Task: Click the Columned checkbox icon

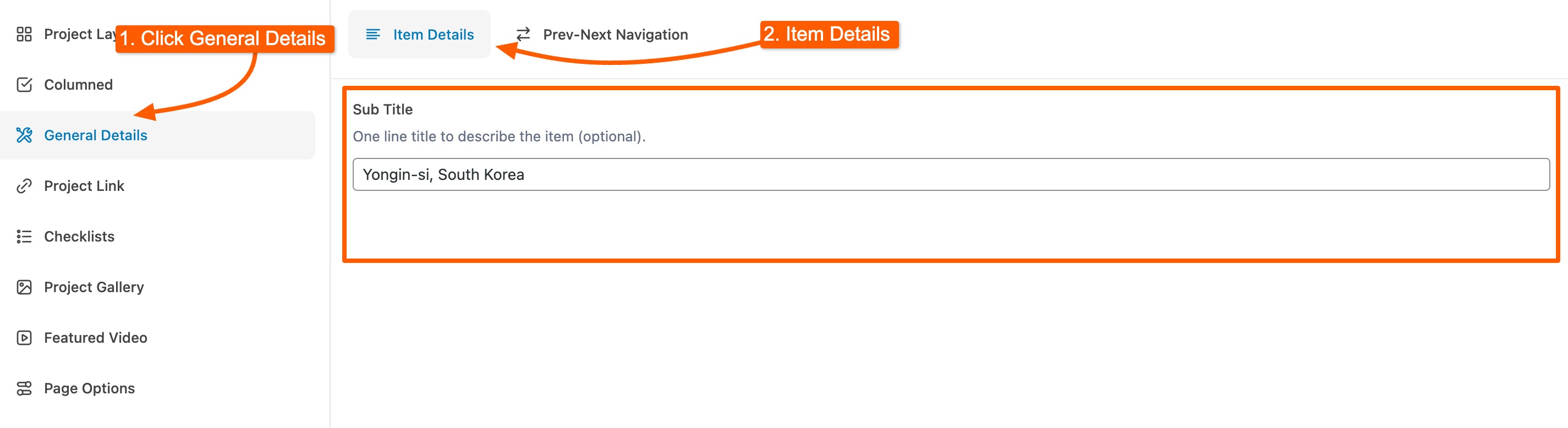Action: pyautogui.click(x=24, y=85)
